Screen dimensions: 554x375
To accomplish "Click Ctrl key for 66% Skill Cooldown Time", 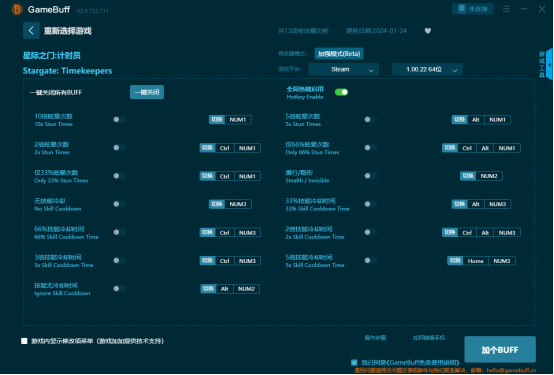I will click(x=225, y=233).
